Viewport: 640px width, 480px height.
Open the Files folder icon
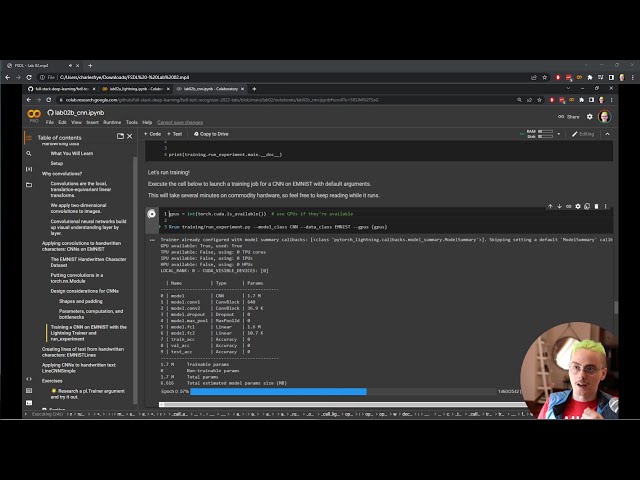(x=29, y=185)
